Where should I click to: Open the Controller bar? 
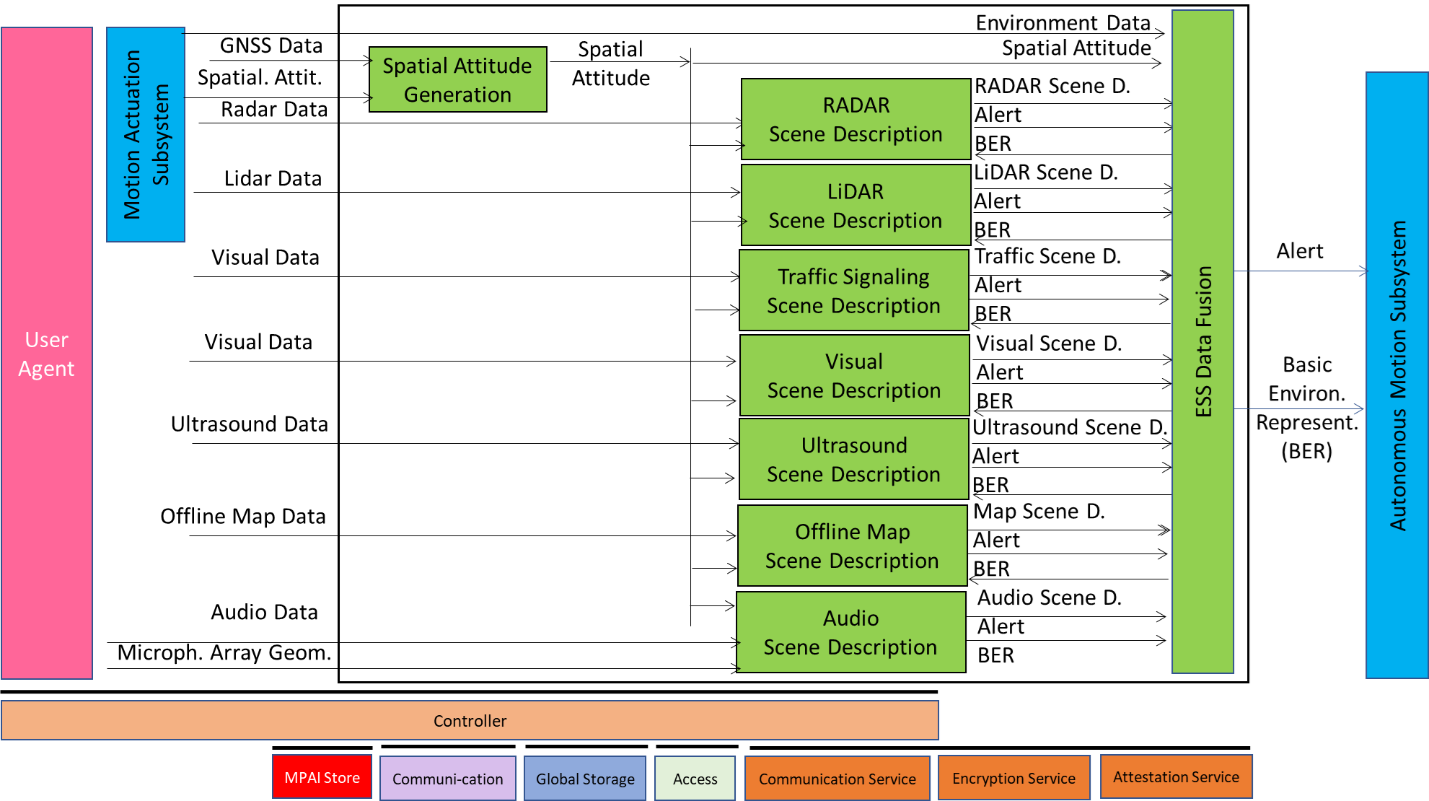[x=470, y=720]
